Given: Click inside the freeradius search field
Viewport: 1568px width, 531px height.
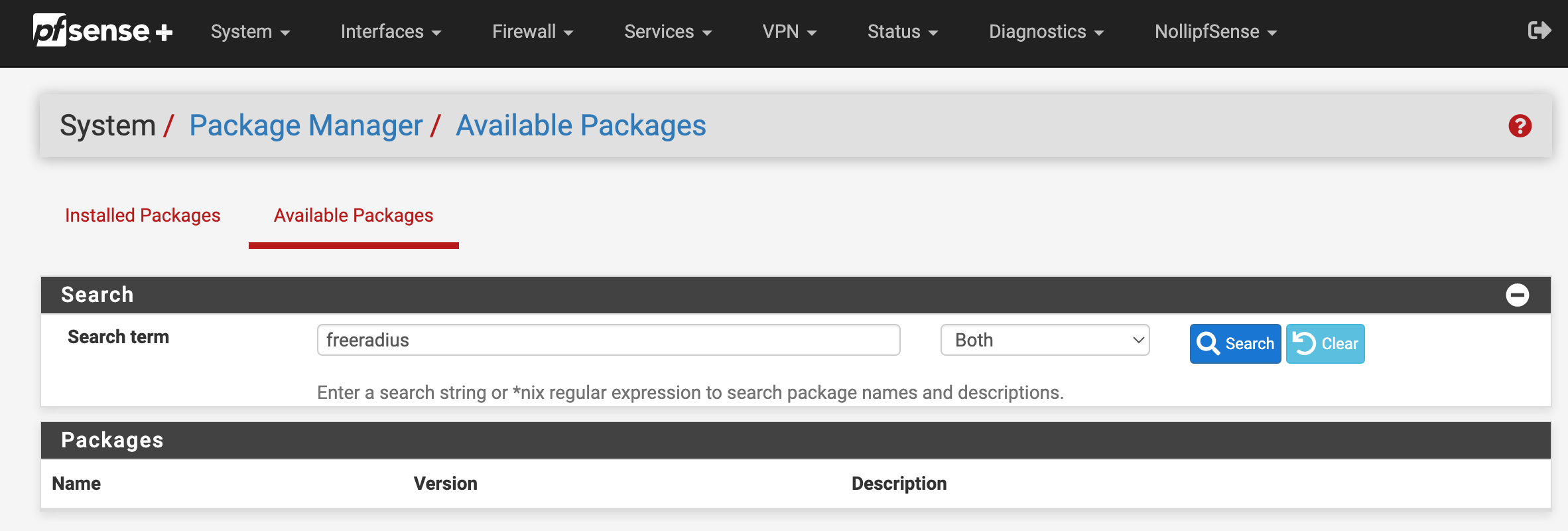Looking at the screenshot, I should pos(608,340).
